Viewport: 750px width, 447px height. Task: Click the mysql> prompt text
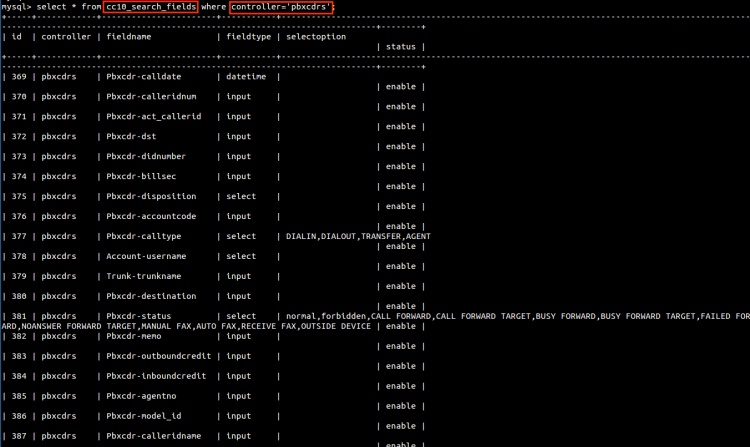click(x=16, y=7)
